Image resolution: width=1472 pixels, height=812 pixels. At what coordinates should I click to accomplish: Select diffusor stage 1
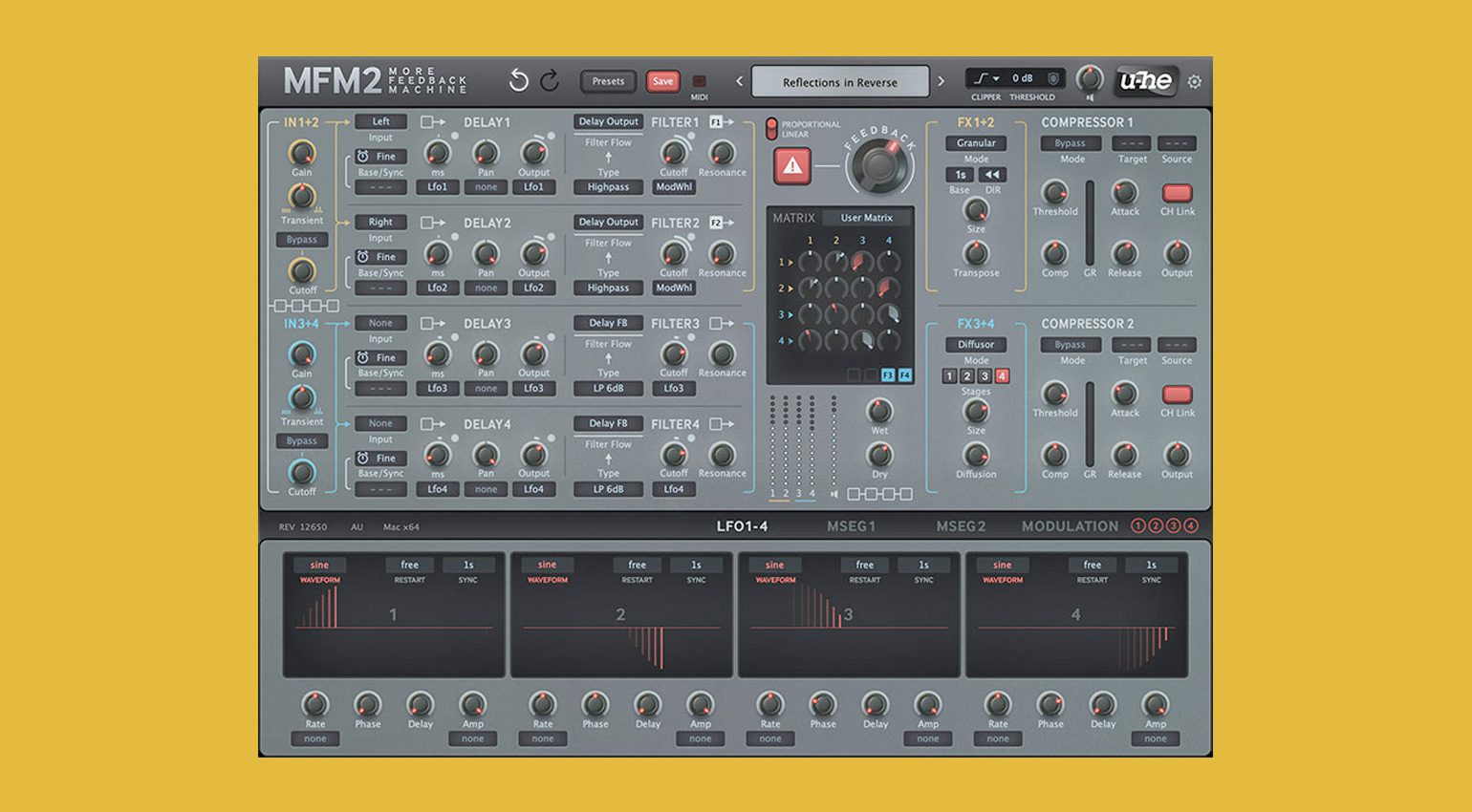[x=949, y=376]
